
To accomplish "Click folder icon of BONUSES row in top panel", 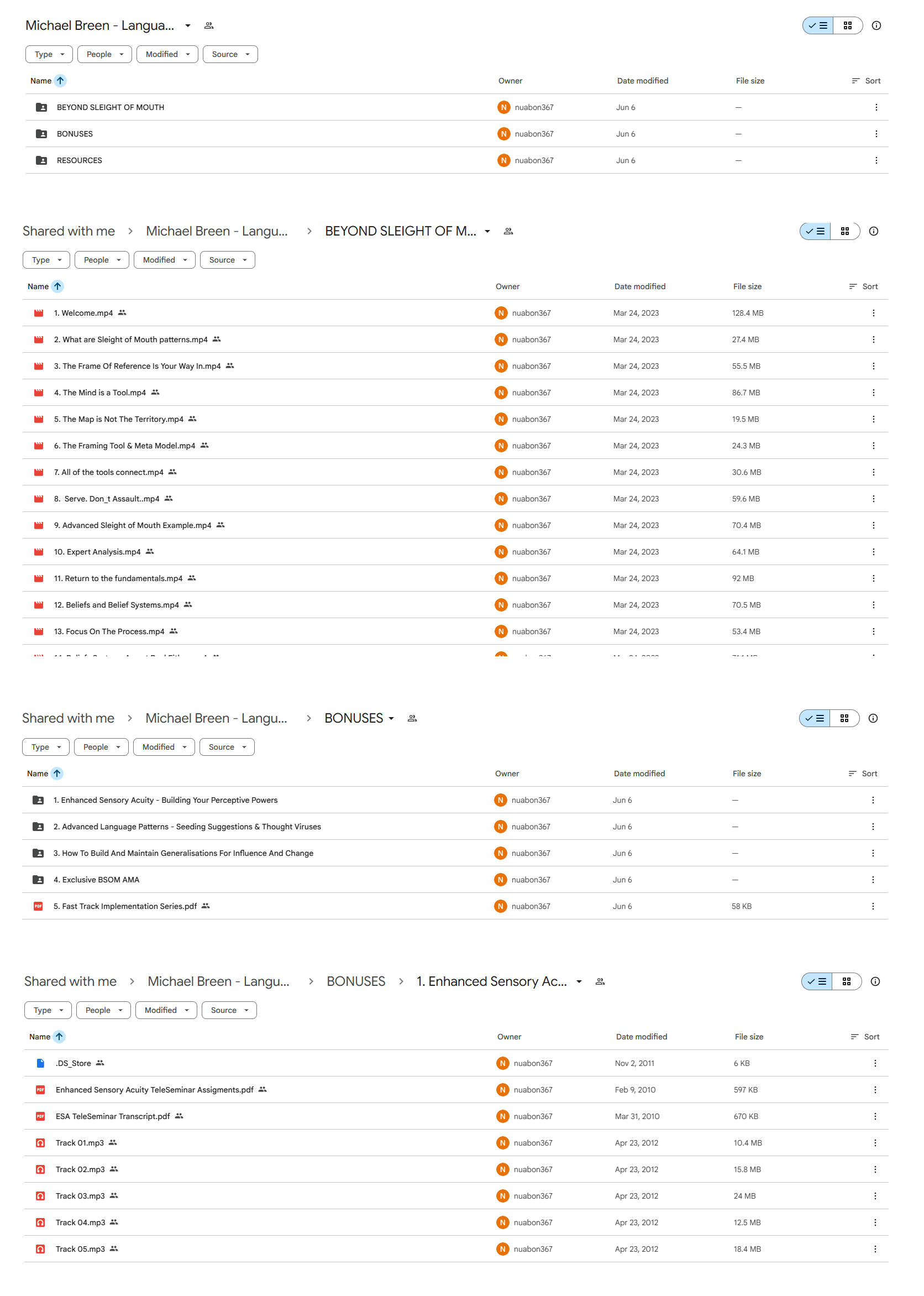I will (x=41, y=134).
